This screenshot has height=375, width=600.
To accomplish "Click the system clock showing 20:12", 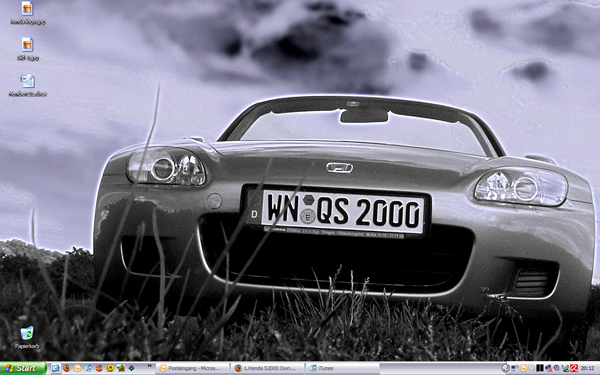I will tap(587, 368).
